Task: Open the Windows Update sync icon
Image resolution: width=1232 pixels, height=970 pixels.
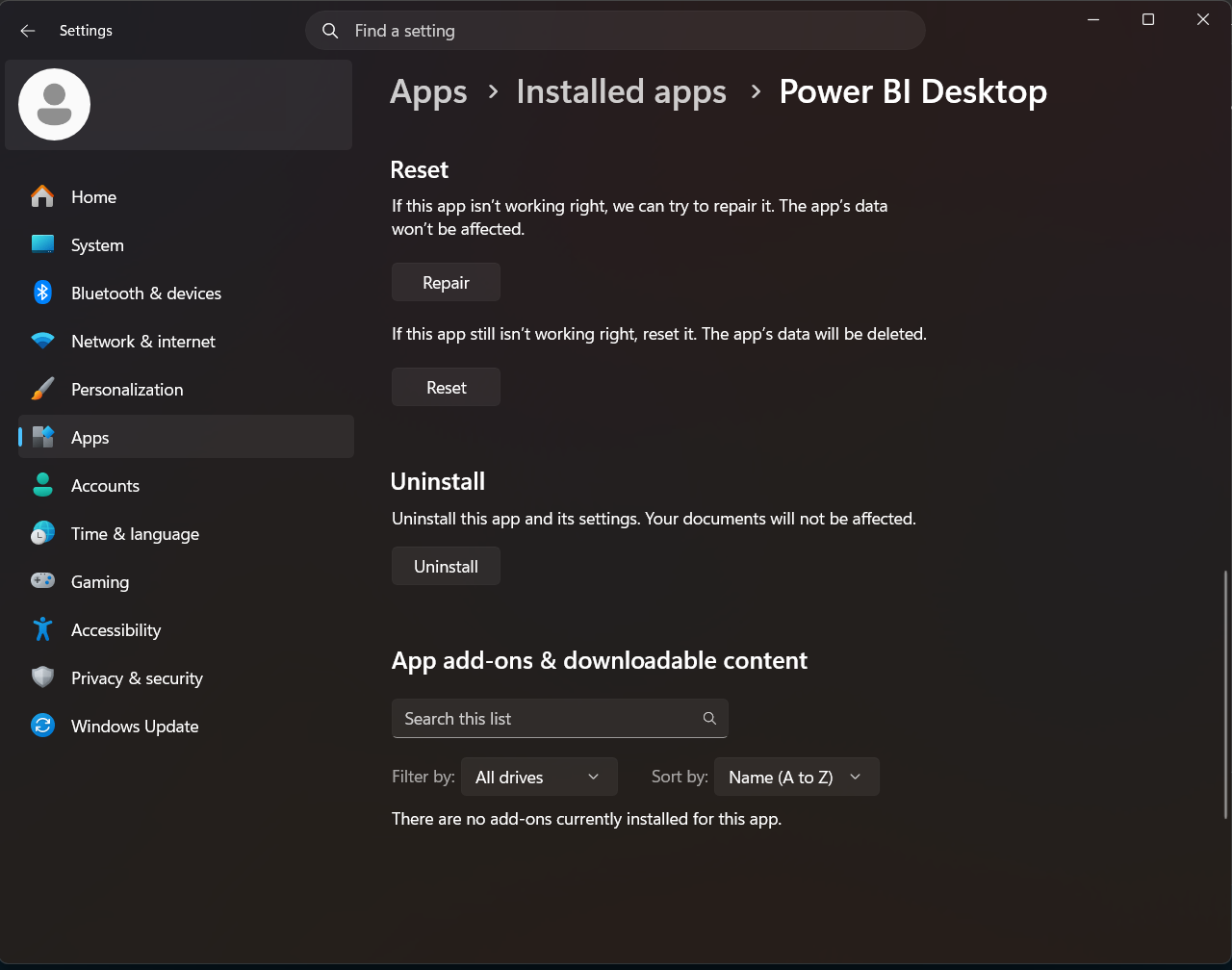Action: pyautogui.click(x=42, y=726)
